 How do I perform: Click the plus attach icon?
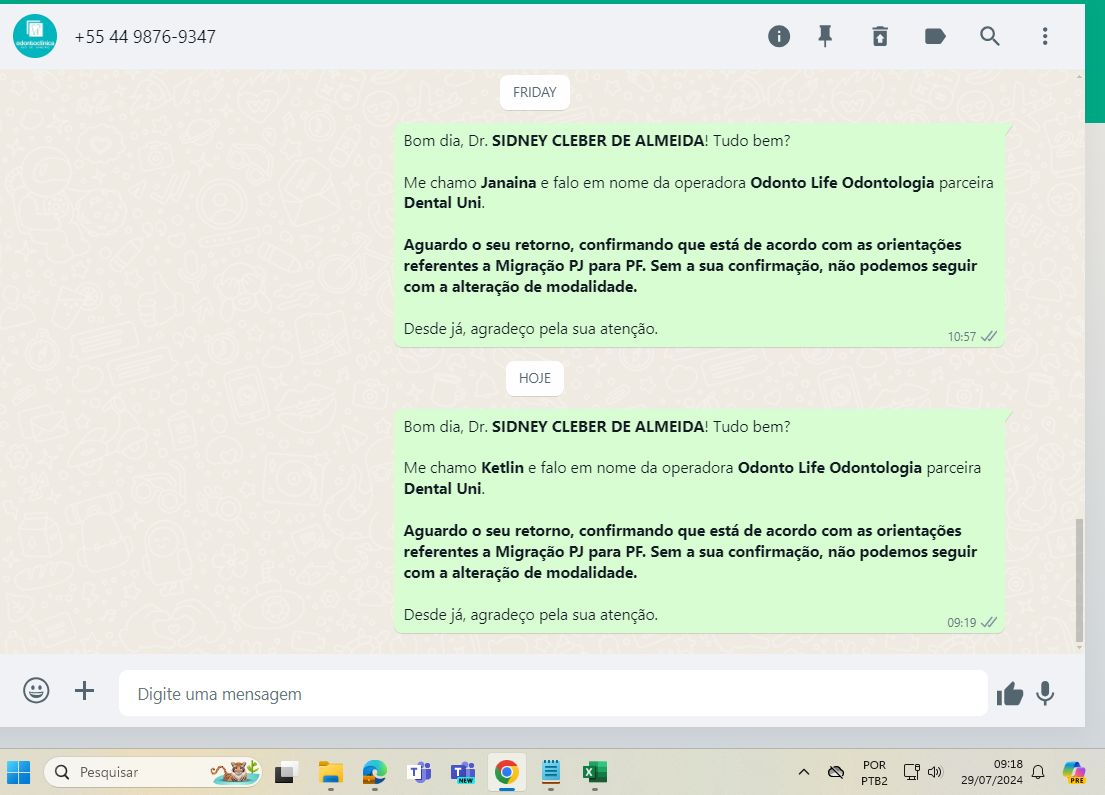85,690
